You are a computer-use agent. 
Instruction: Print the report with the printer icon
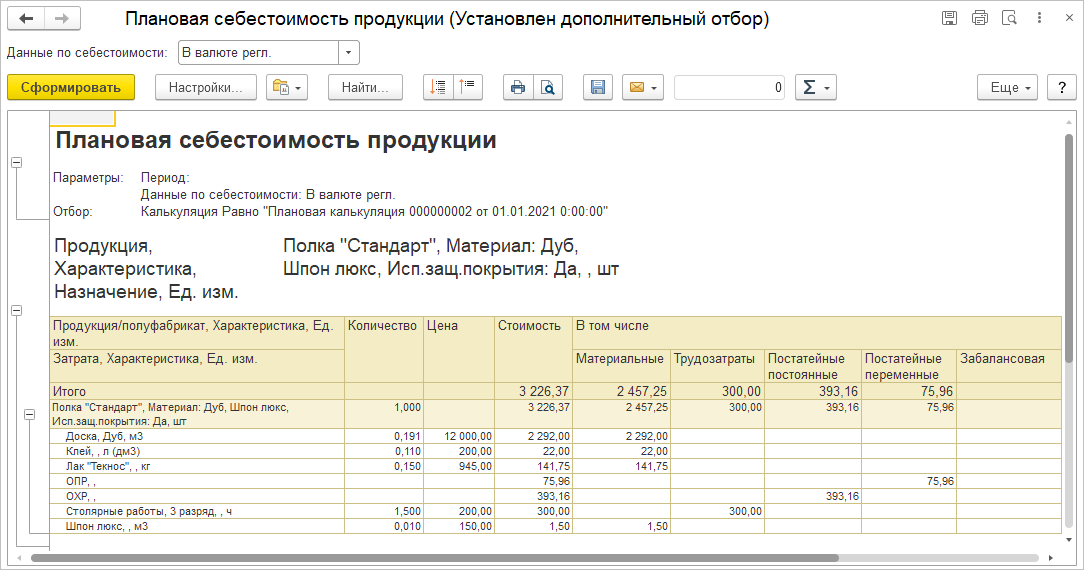tap(518, 88)
